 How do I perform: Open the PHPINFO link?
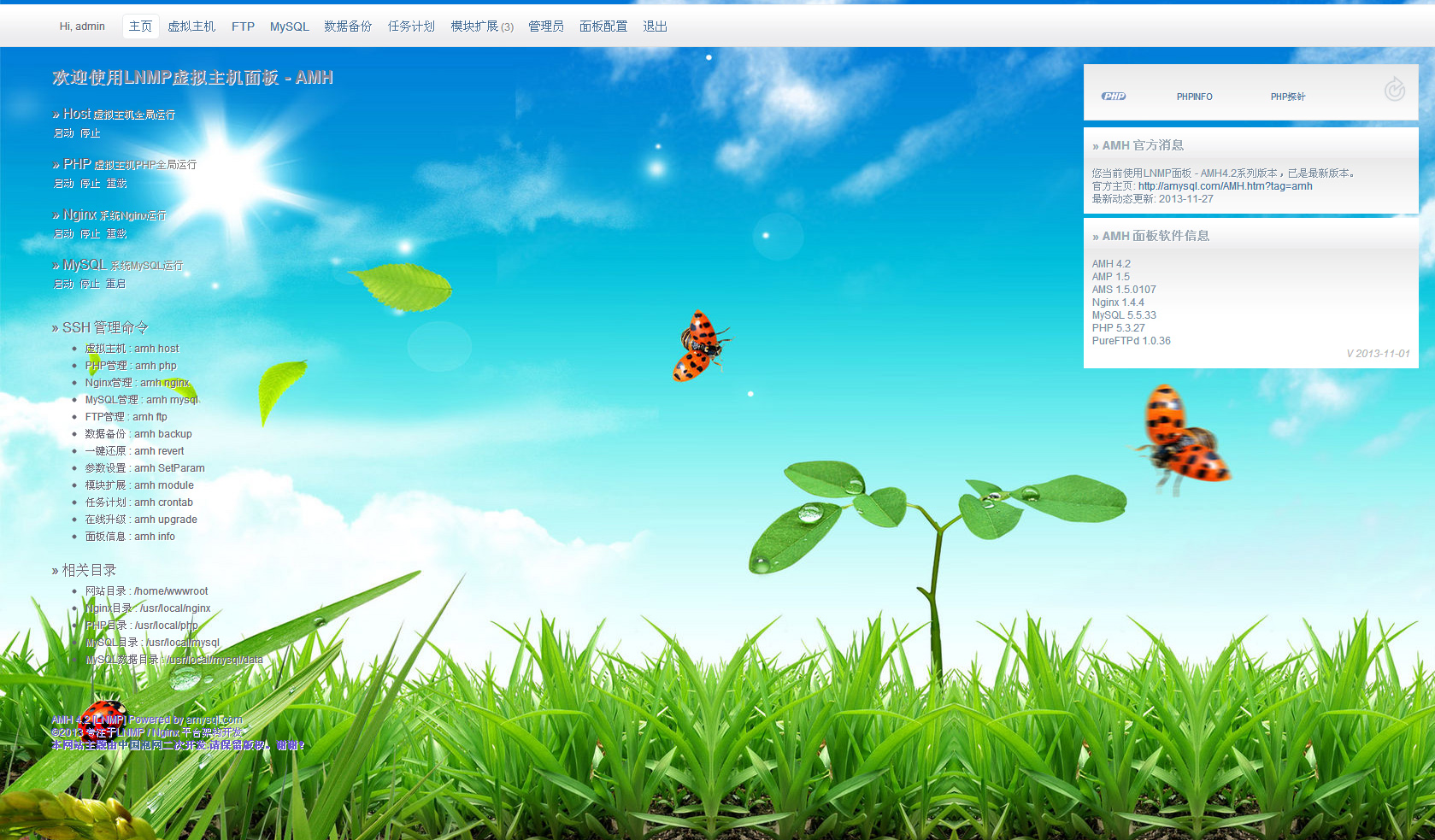(x=1194, y=97)
